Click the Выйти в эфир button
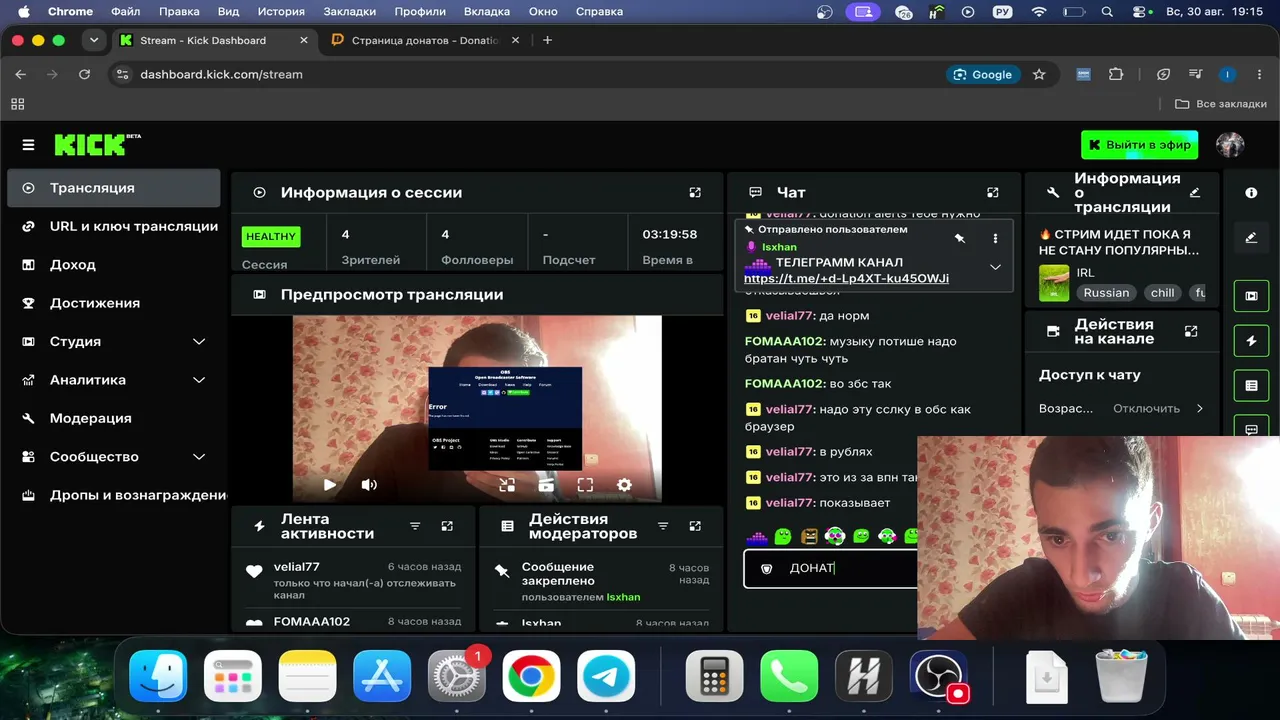The width and height of the screenshot is (1280, 720). [x=1139, y=145]
